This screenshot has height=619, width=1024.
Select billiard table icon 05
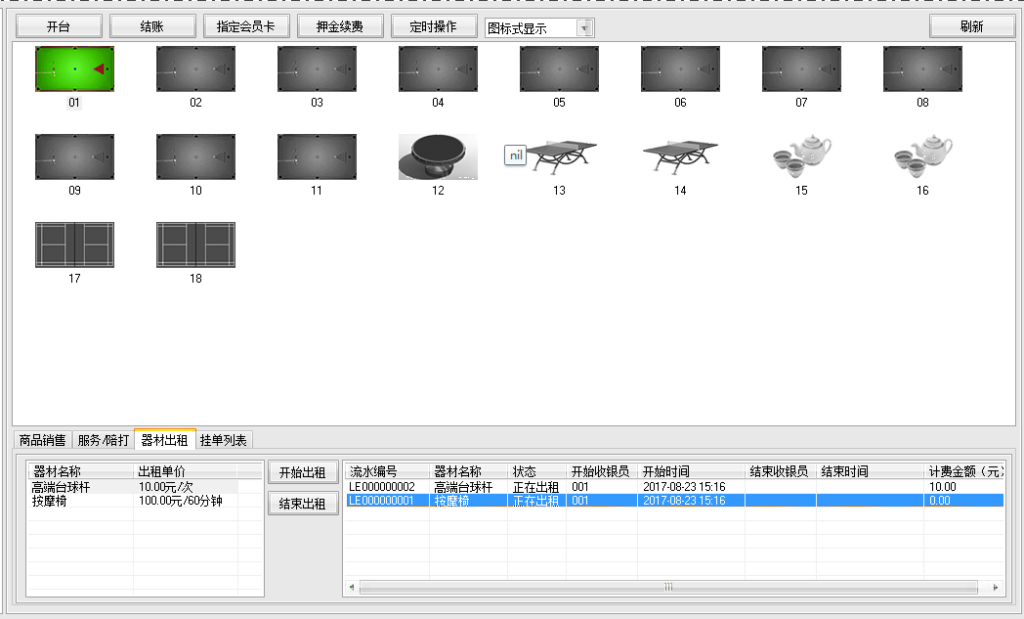[x=559, y=69]
